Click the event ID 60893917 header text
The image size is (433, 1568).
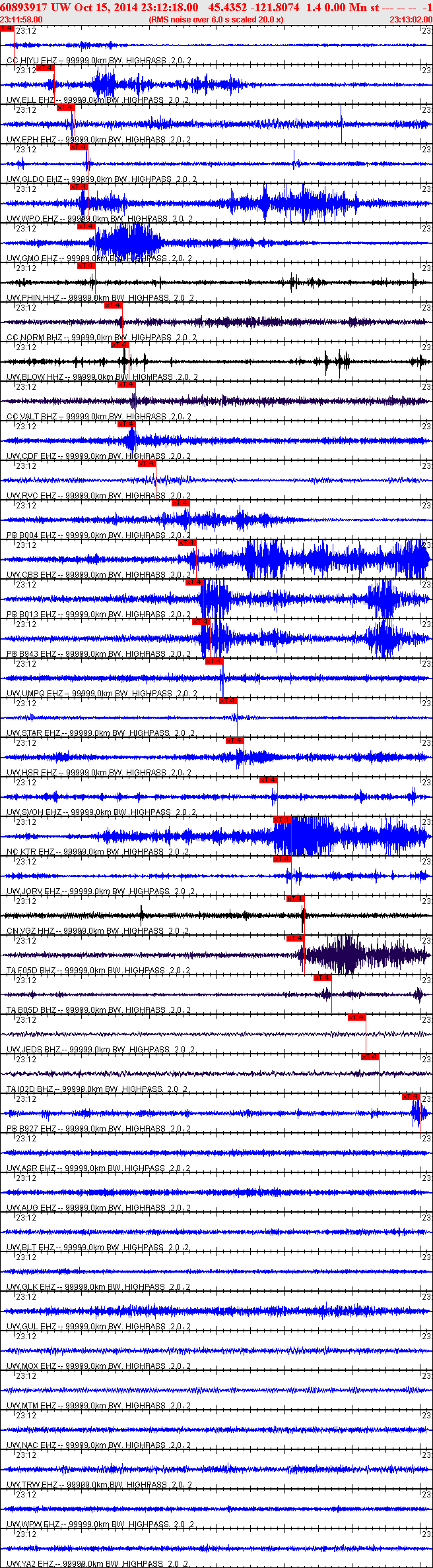24,7
